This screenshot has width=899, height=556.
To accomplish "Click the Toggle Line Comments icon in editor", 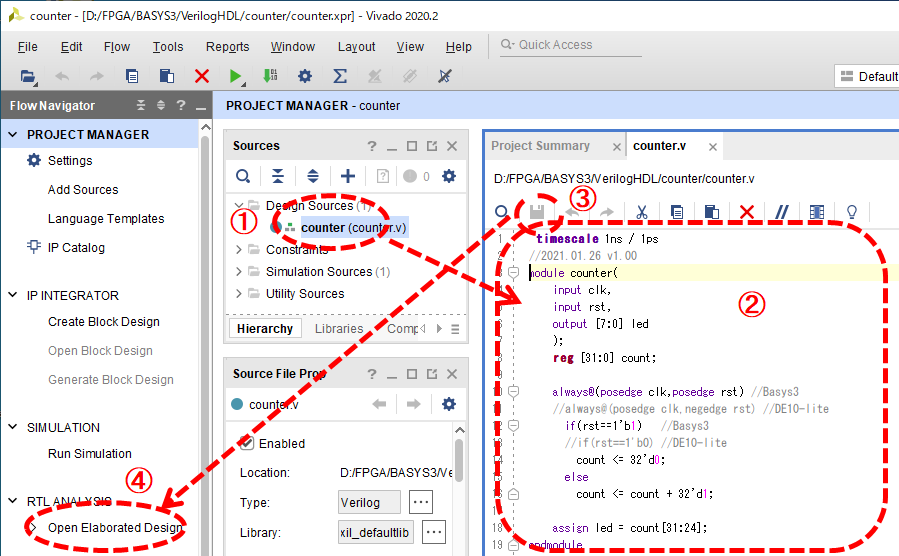I will coord(783,211).
